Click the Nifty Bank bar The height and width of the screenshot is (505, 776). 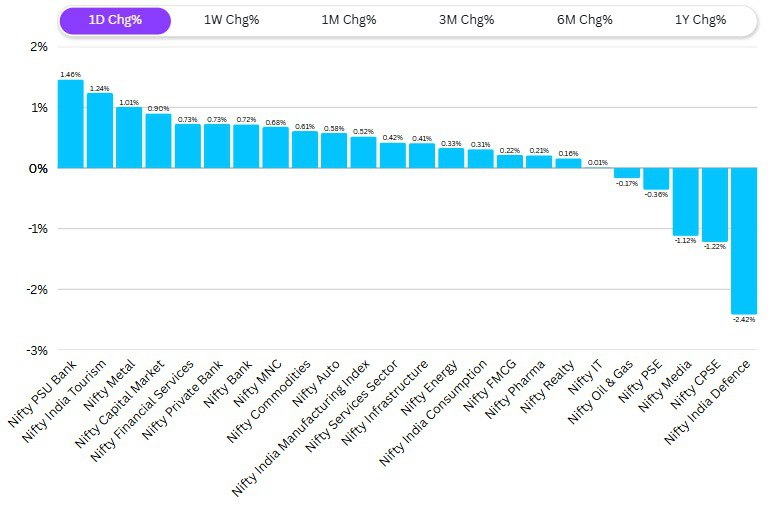(246, 146)
